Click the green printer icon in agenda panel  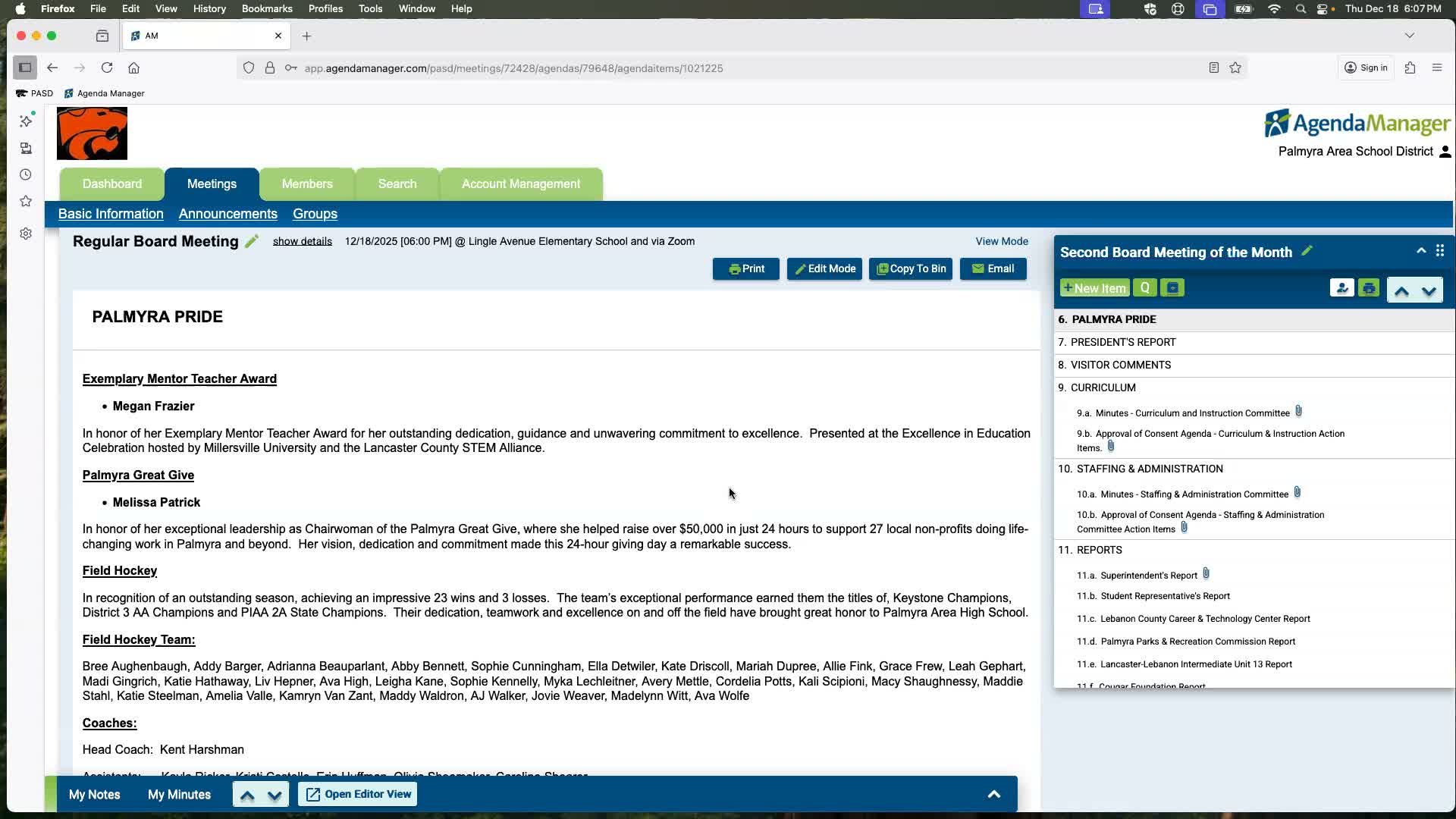1369,288
